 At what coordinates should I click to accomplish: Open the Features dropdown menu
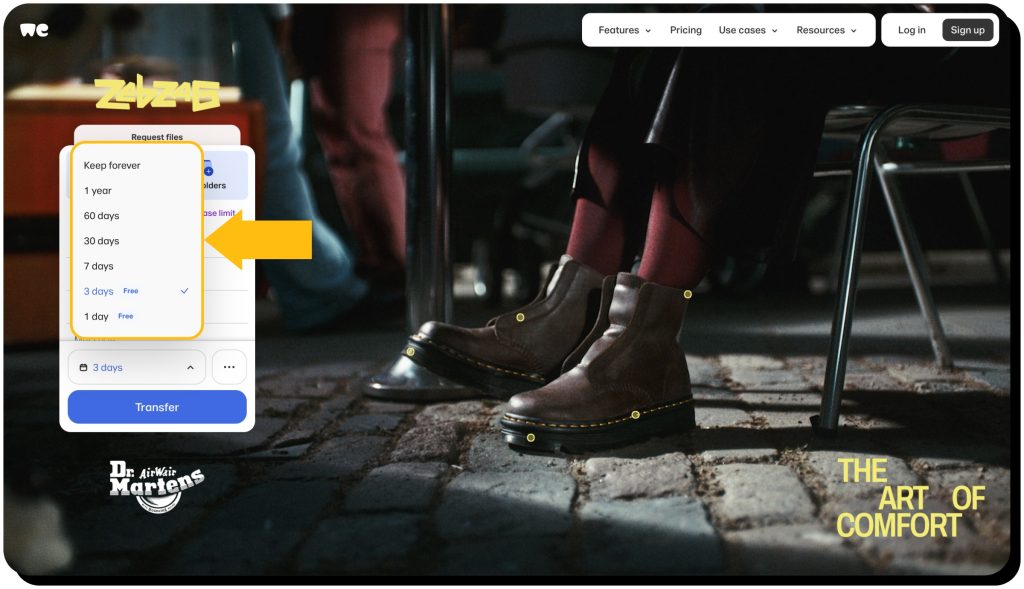[x=622, y=30]
